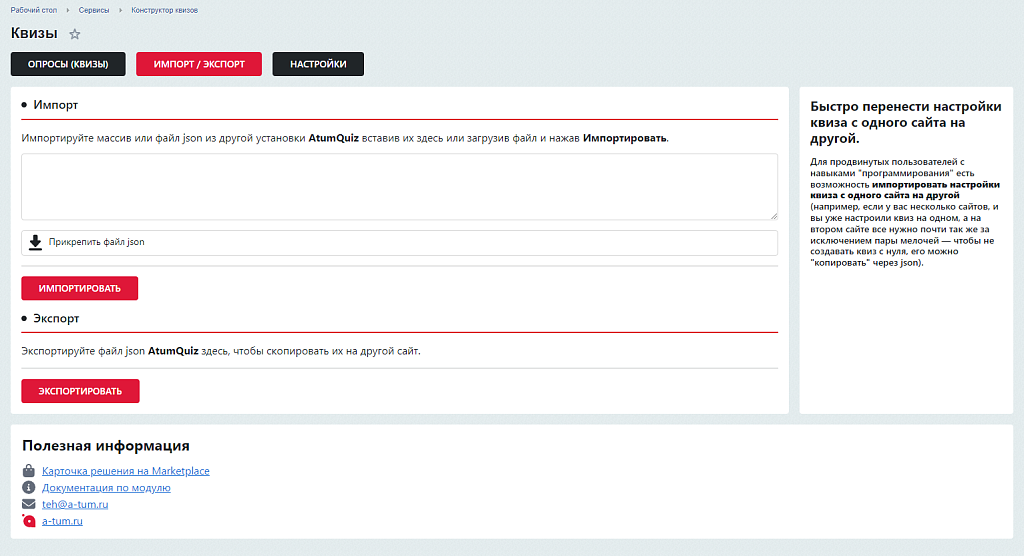Open the НАСТРОЙКИ tab

[x=318, y=64]
